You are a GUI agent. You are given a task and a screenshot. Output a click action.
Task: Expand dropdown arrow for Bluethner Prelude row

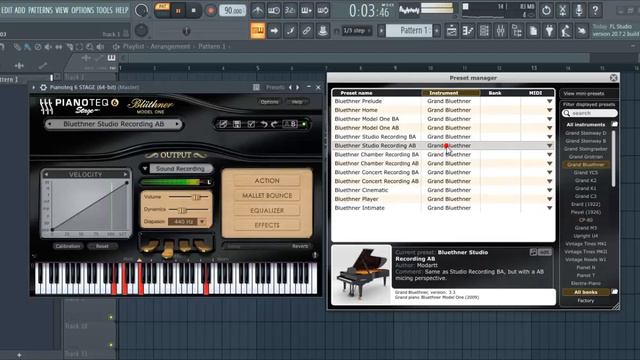pos(549,101)
